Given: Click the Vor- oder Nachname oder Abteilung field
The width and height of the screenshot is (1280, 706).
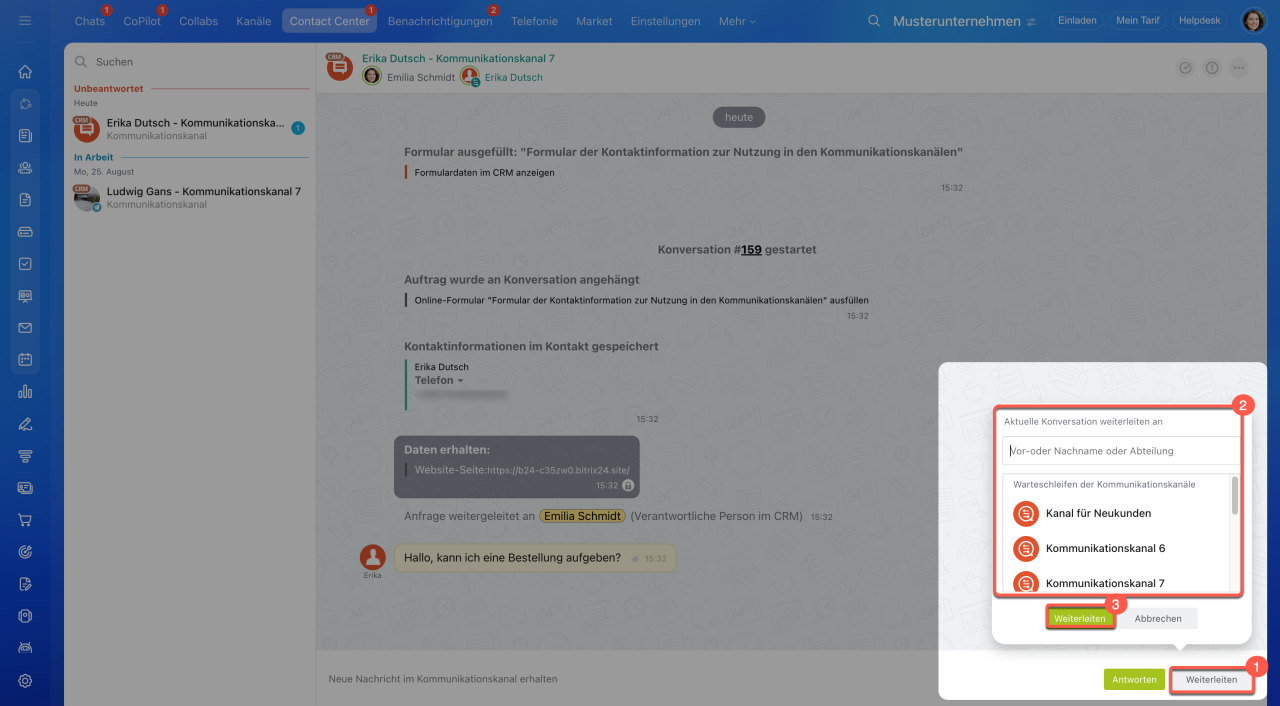Looking at the screenshot, I should (1121, 451).
